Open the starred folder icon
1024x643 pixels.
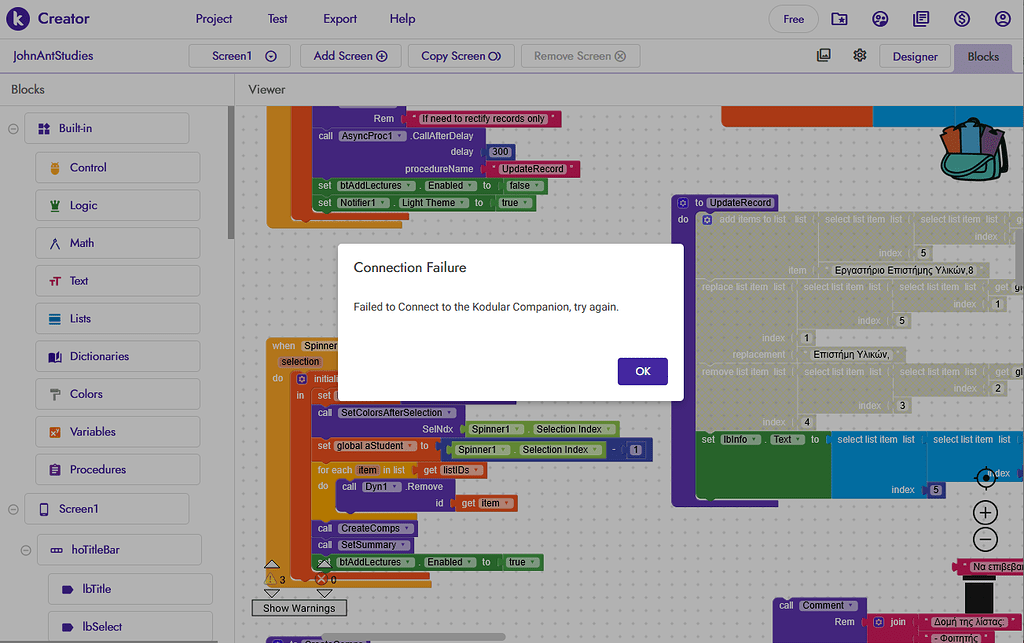839,19
